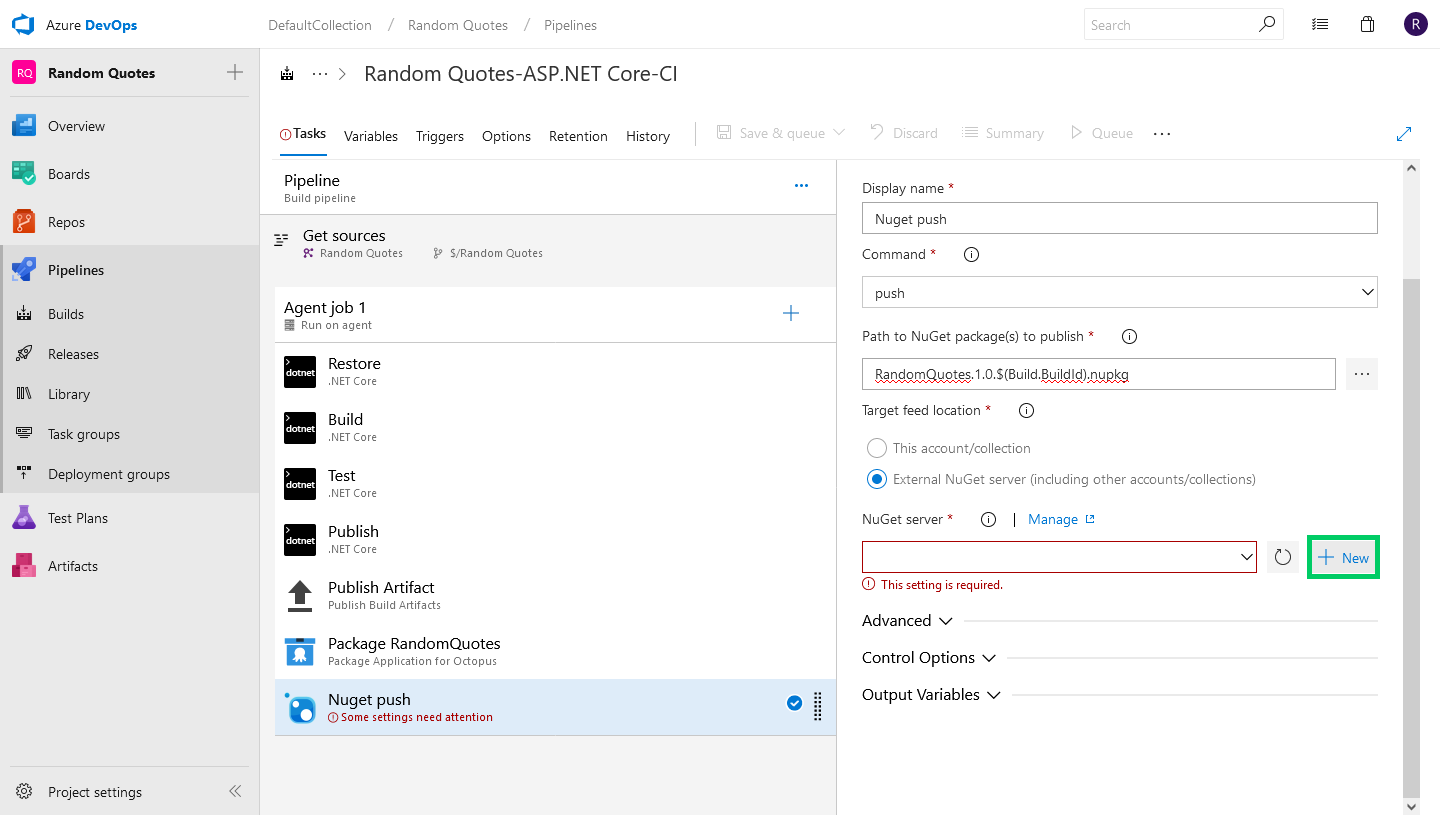Click the plus icon beside Random Quotes
The width and height of the screenshot is (1440, 815).
235,72
